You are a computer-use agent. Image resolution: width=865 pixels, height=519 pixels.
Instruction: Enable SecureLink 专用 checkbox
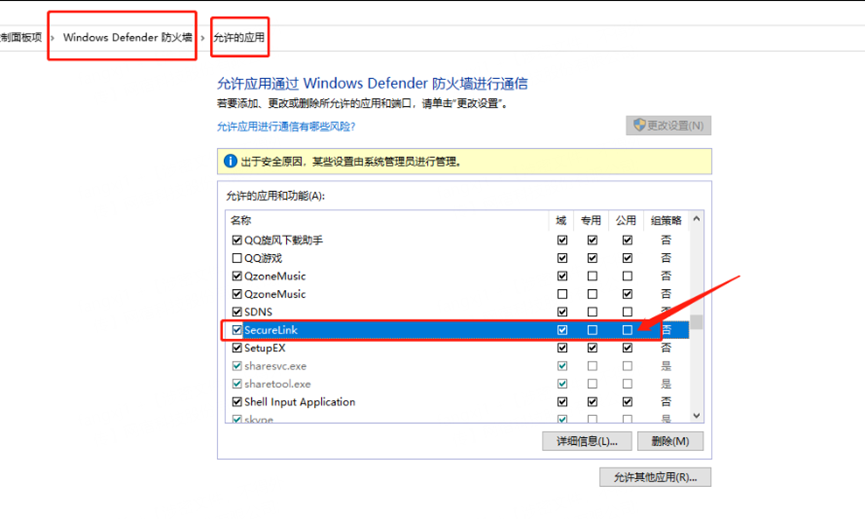tap(592, 330)
